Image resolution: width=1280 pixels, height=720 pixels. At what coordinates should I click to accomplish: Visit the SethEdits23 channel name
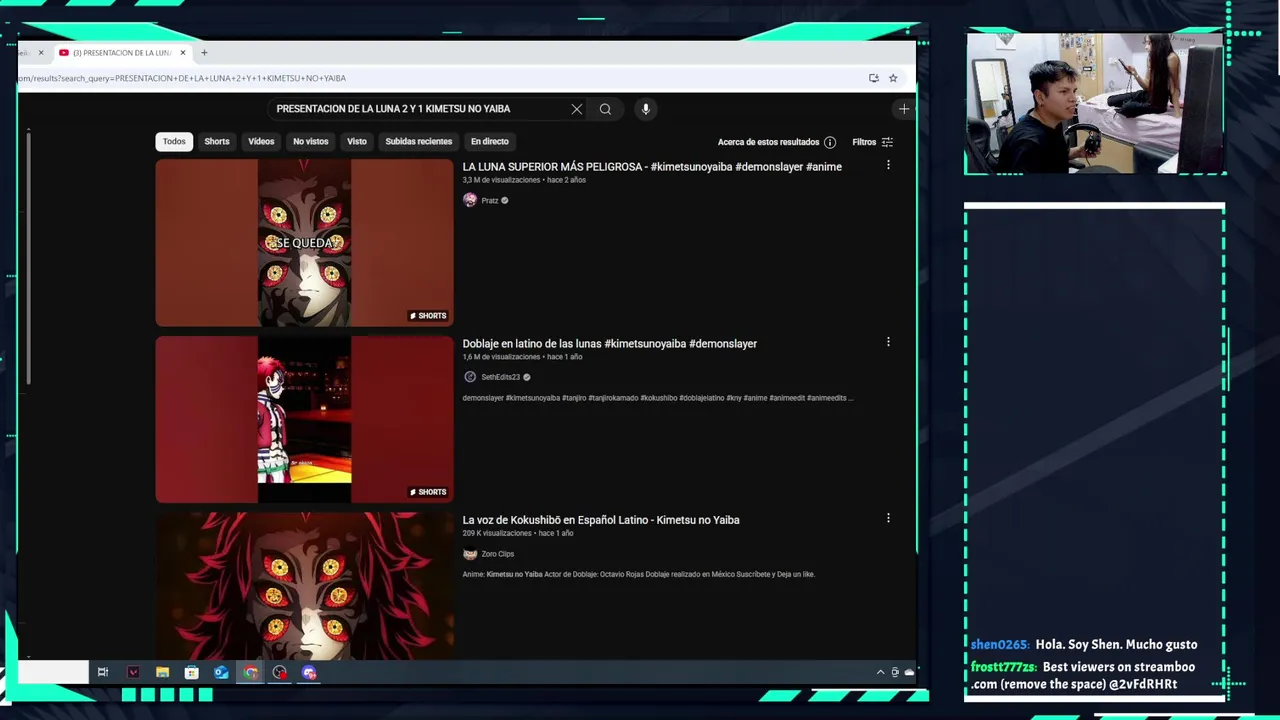pos(500,377)
